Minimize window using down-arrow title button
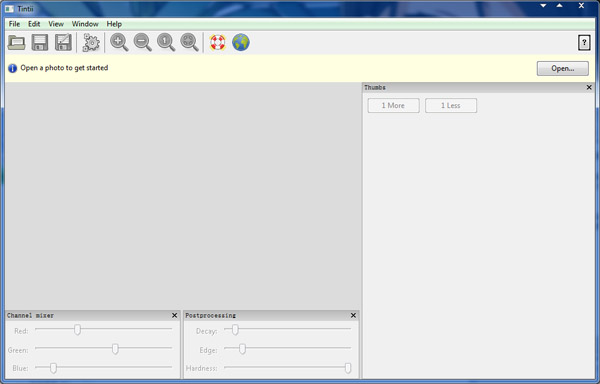Image resolution: width=600 pixels, height=384 pixels. 543,6
